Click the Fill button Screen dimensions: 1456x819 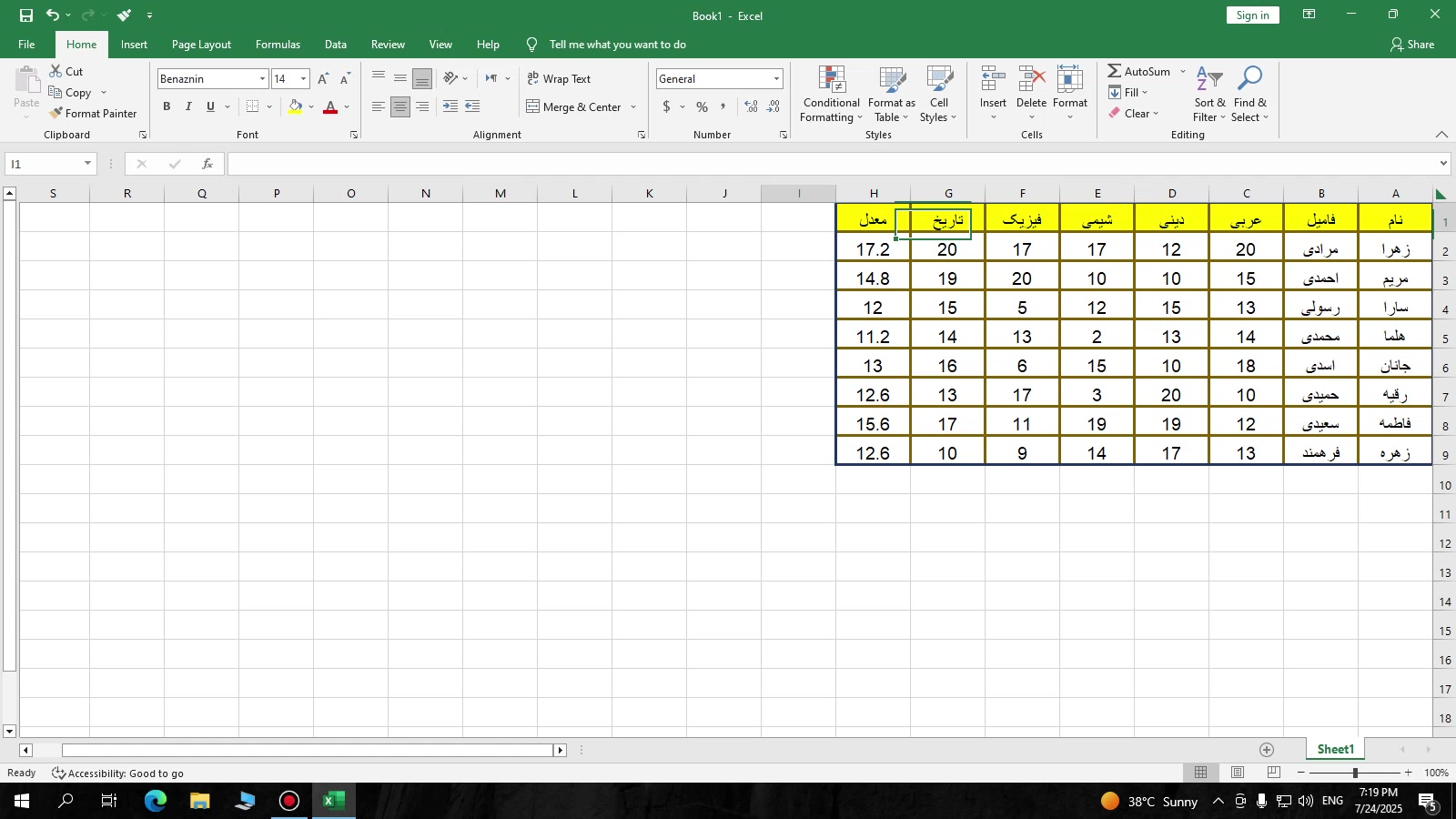[x=1124, y=93]
